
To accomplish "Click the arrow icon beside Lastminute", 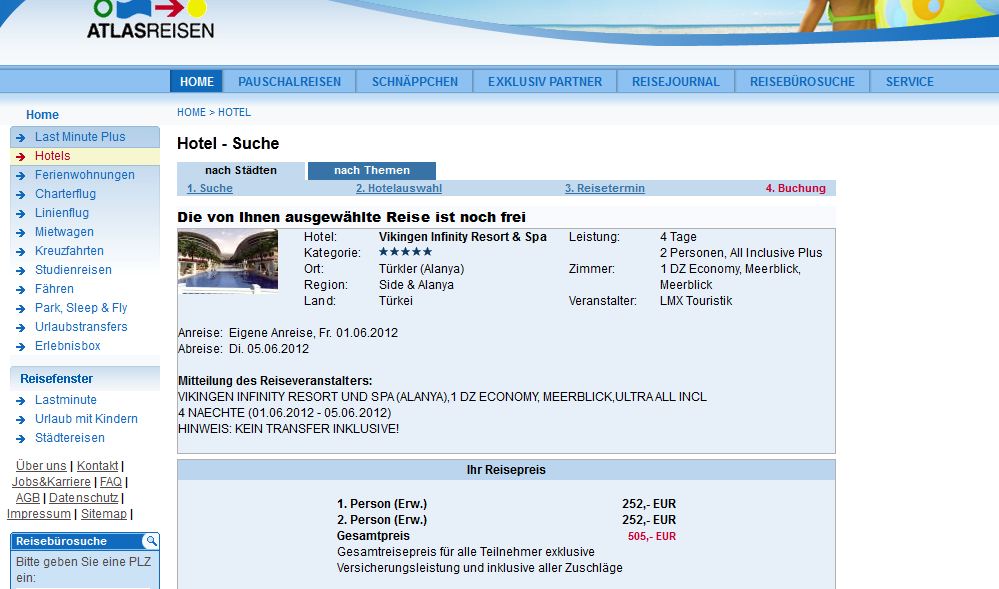I will [20, 401].
